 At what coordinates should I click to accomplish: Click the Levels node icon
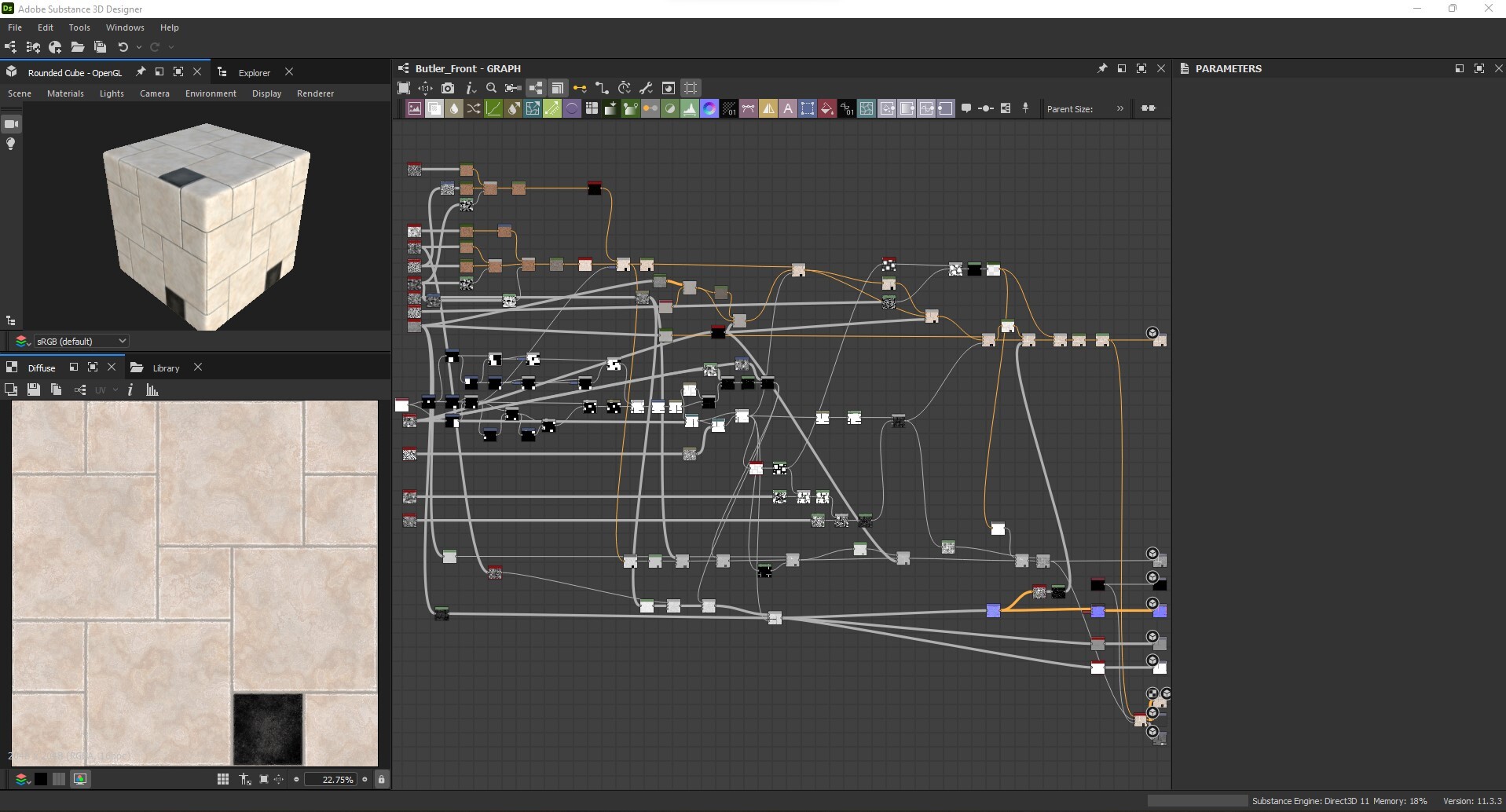tap(690, 109)
